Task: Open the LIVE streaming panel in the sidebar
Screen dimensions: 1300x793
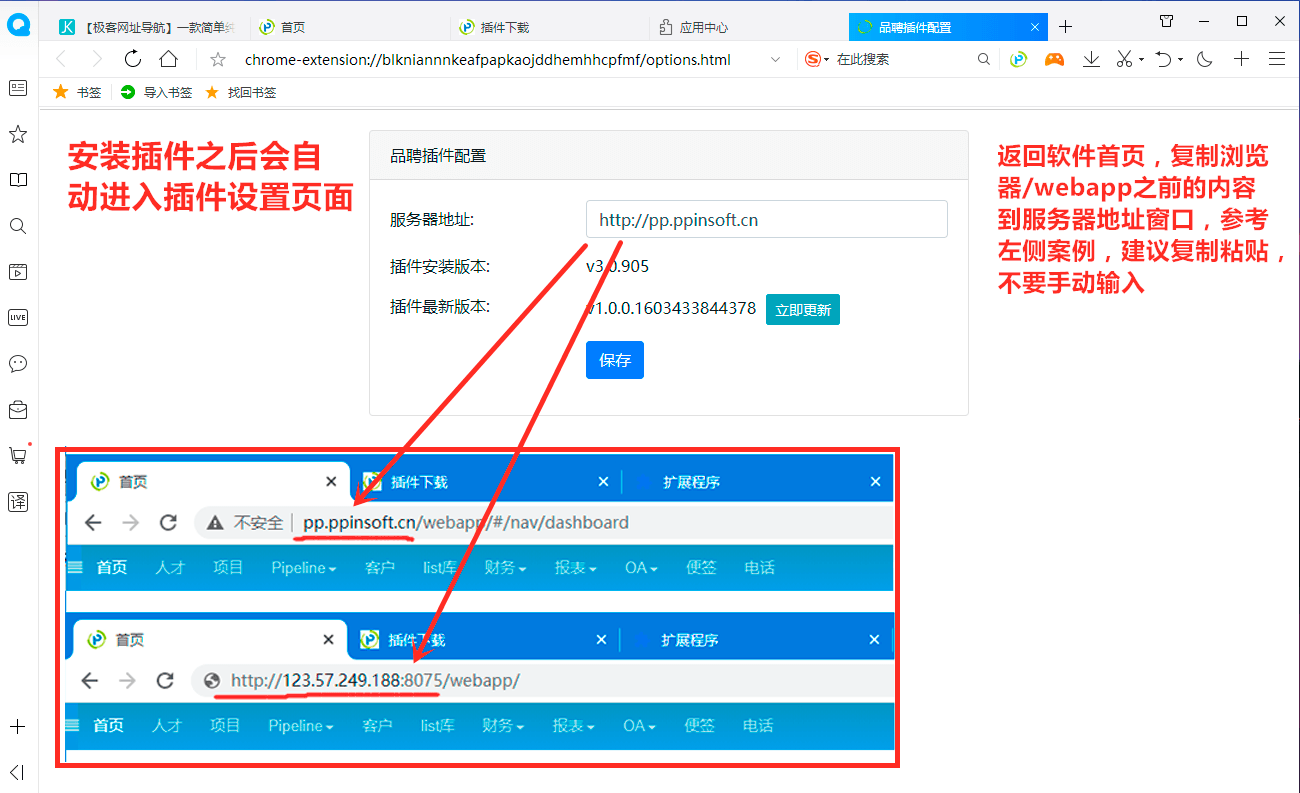Action: pos(17,317)
